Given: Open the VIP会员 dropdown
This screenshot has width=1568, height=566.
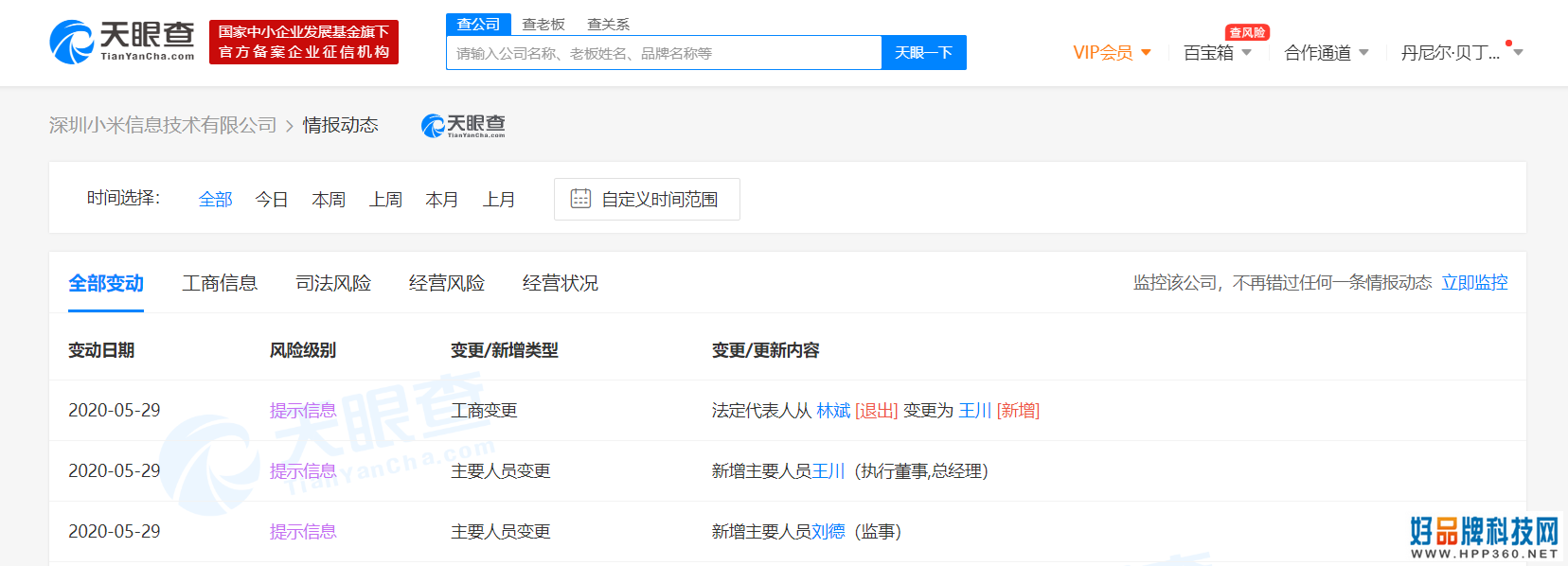Looking at the screenshot, I should coord(1112,53).
